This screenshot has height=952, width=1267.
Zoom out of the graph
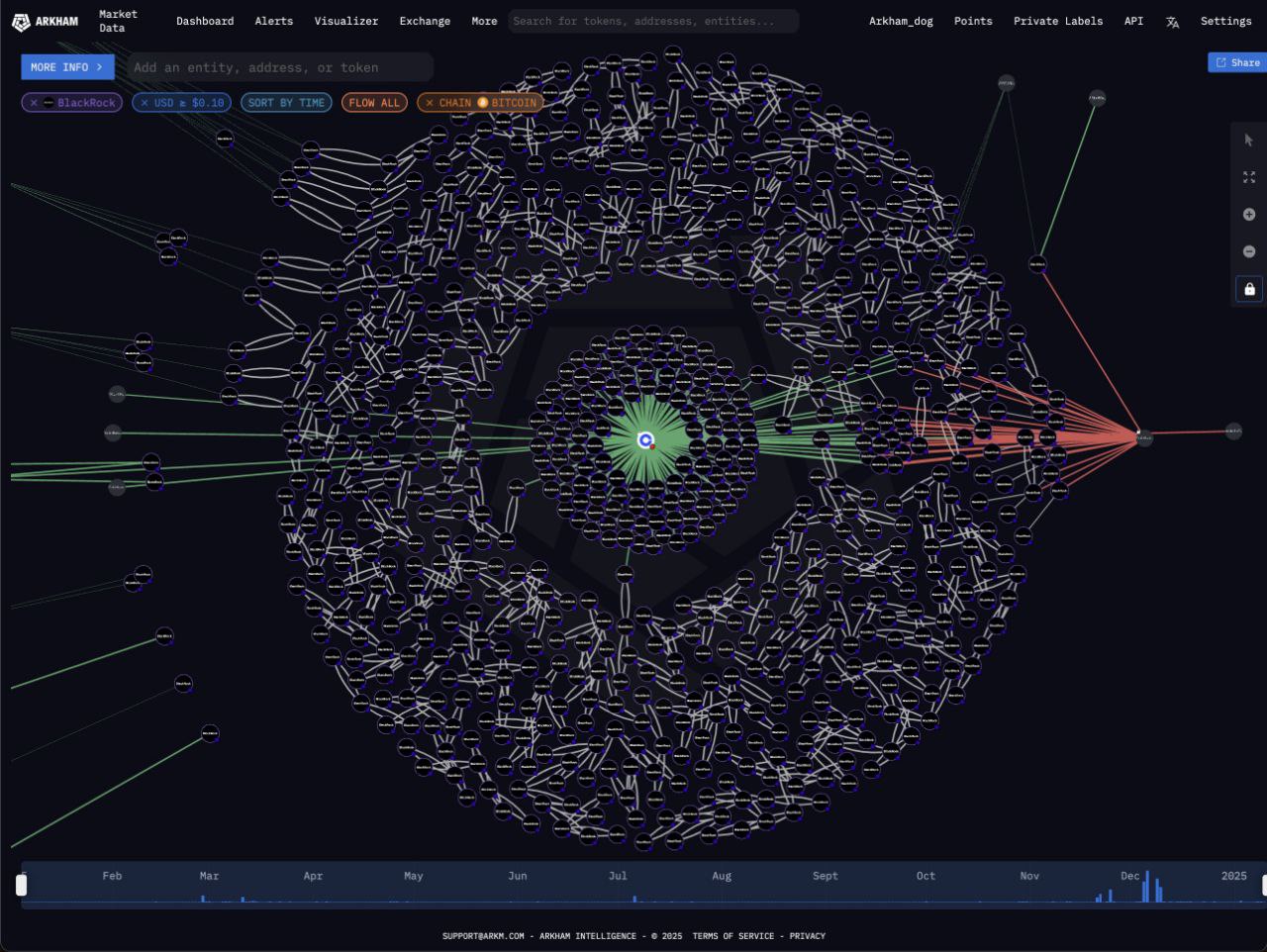1248,251
